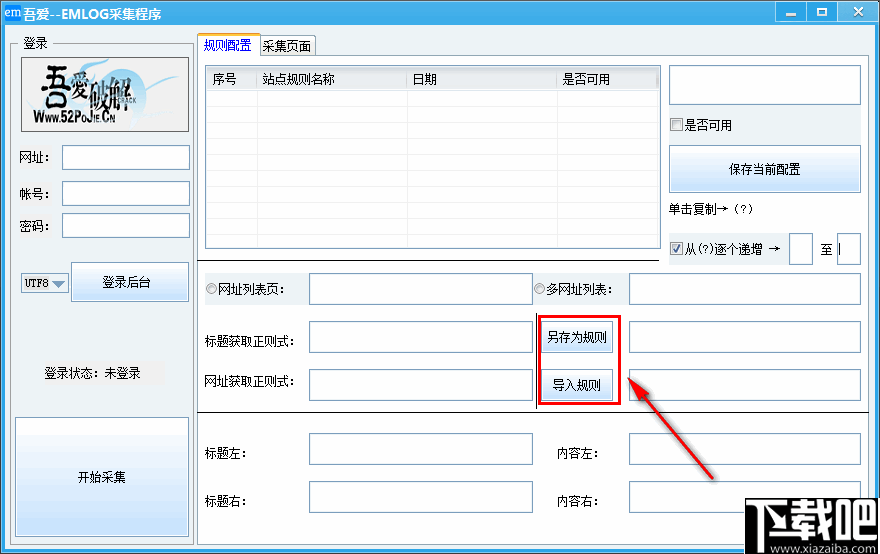Click the rule name box above 是否可用 checkbox

click(764, 85)
